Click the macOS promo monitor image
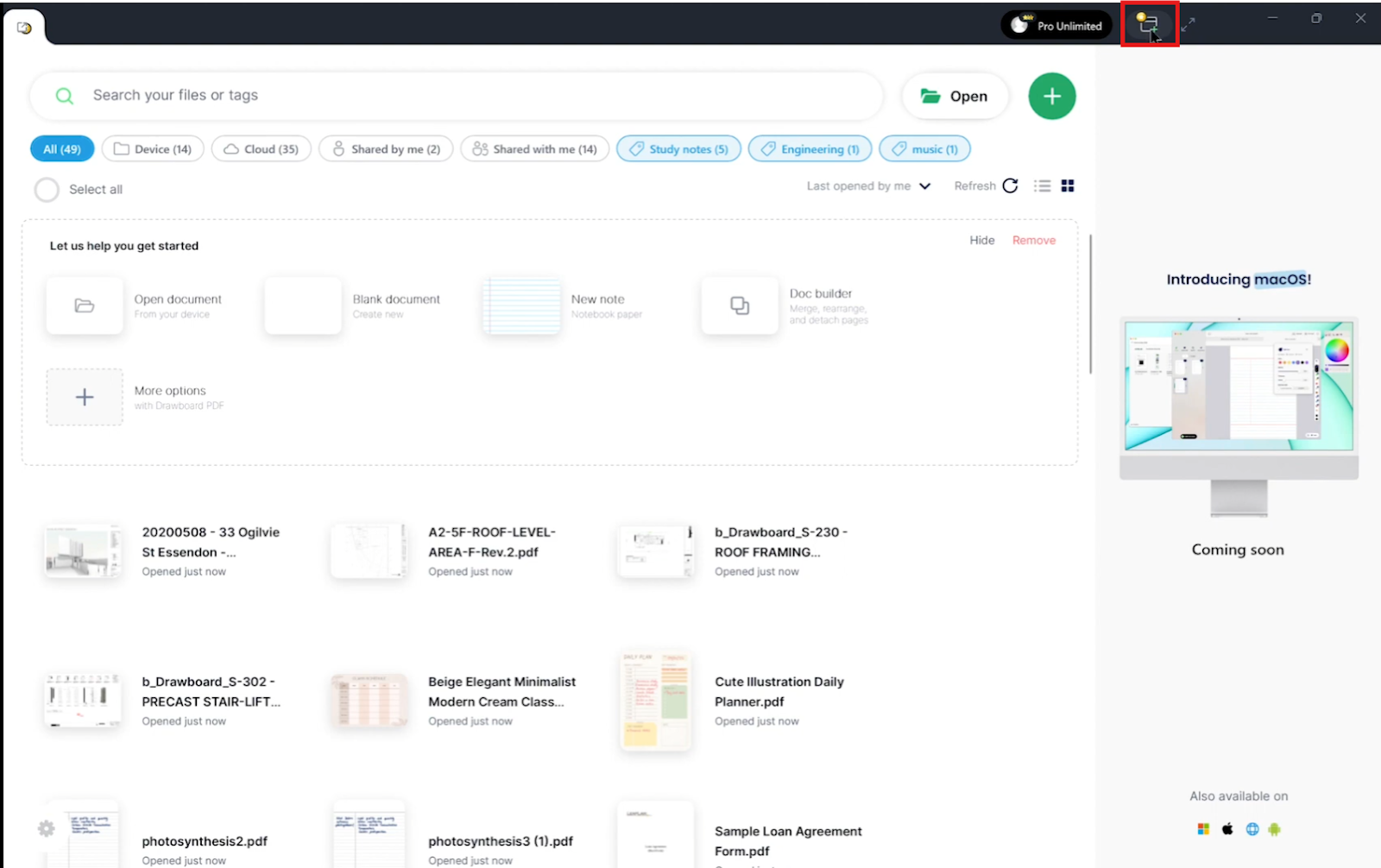The height and width of the screenshot is (868, 1381). [x=1239, y=416]
